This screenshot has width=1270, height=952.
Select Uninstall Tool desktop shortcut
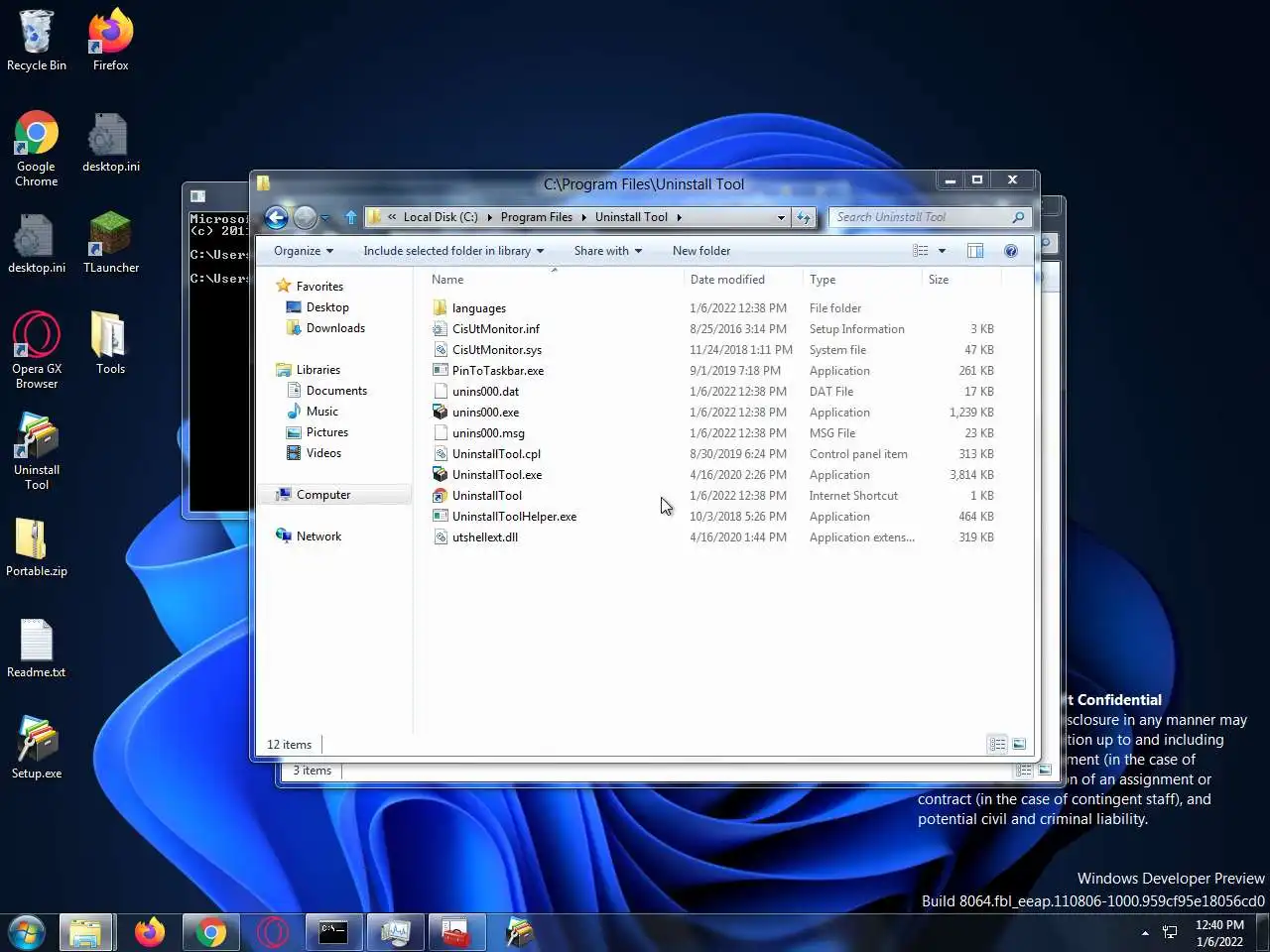(37, 451)
